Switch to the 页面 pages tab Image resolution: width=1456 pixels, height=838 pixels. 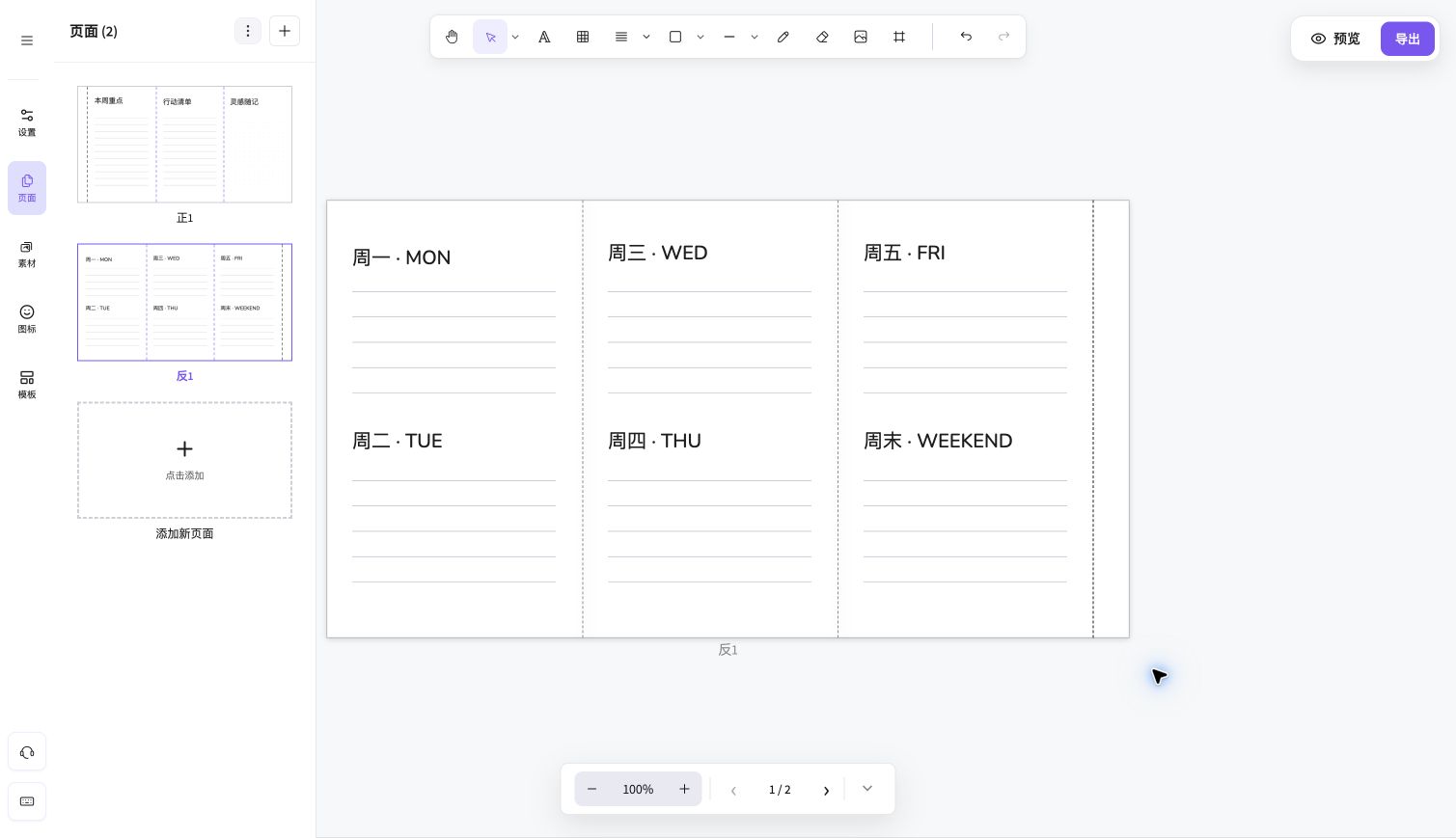(27, 188)
